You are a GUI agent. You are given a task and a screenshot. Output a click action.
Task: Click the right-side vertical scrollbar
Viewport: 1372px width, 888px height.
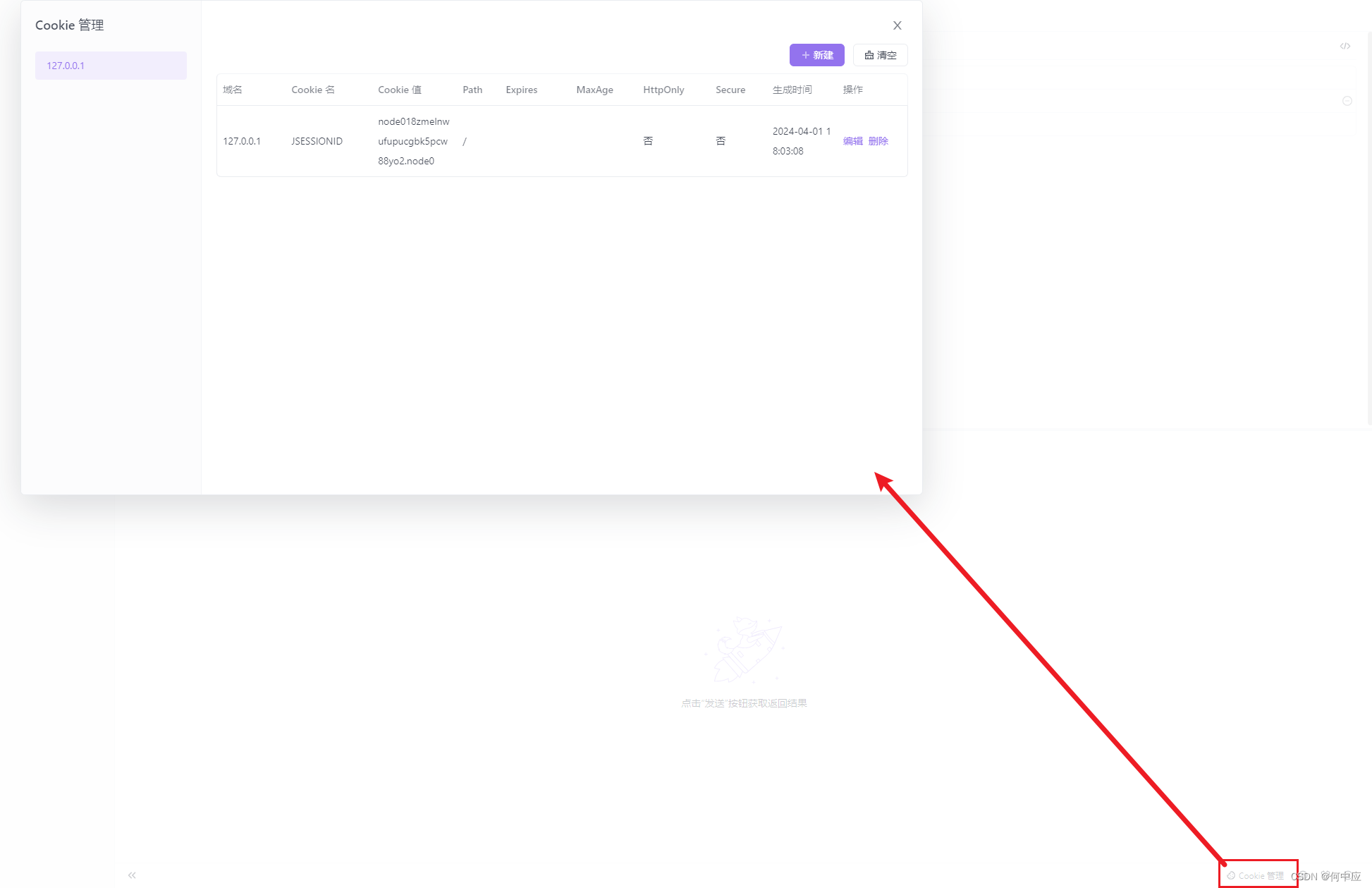pyautogui.click(x=1368, y=226)
